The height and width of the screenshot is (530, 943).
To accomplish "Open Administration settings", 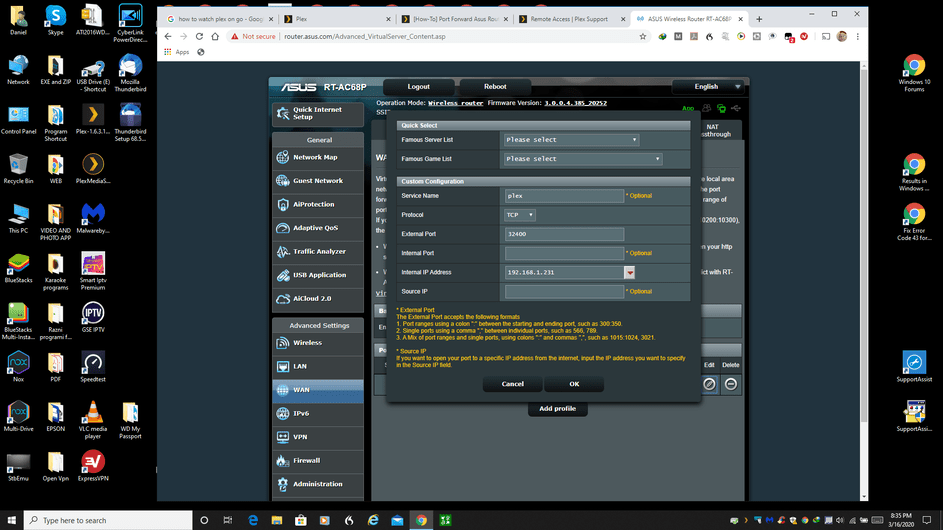I will click(318, 484).
